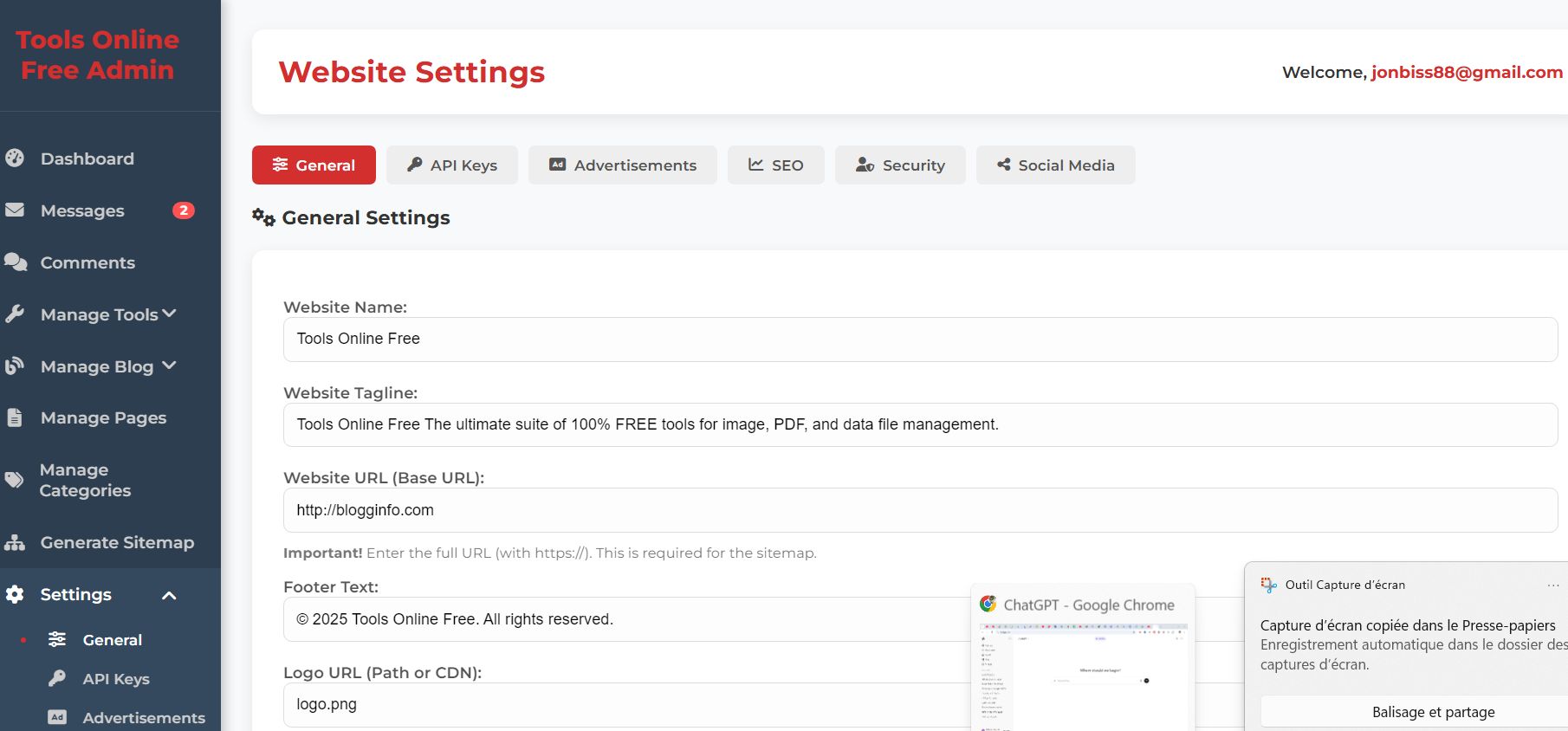Click the Messages envelope icon
The image size is (1568, 731).
tap(15, 210)
